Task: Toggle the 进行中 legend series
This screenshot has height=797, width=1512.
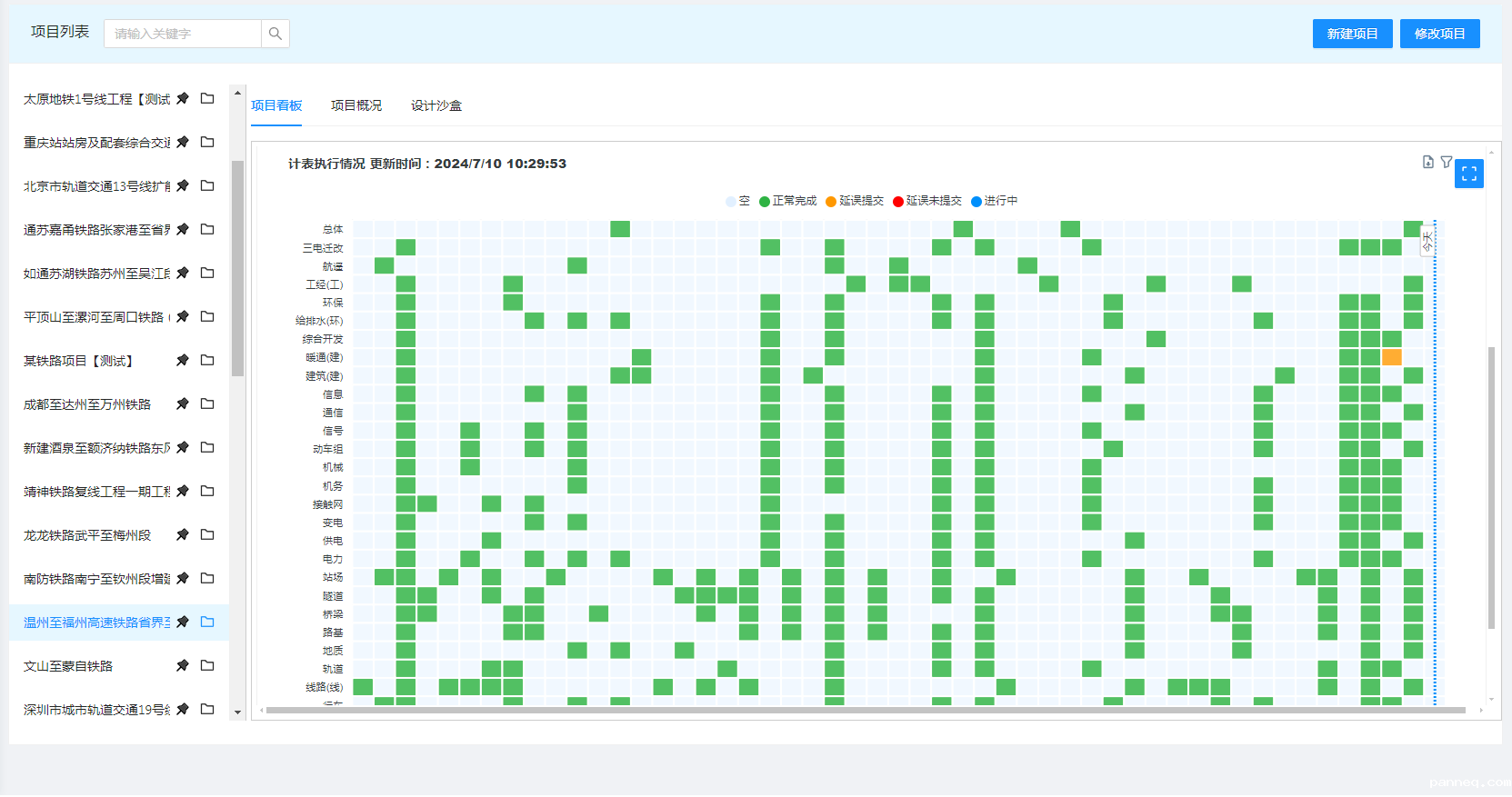Action: [995, 201]
